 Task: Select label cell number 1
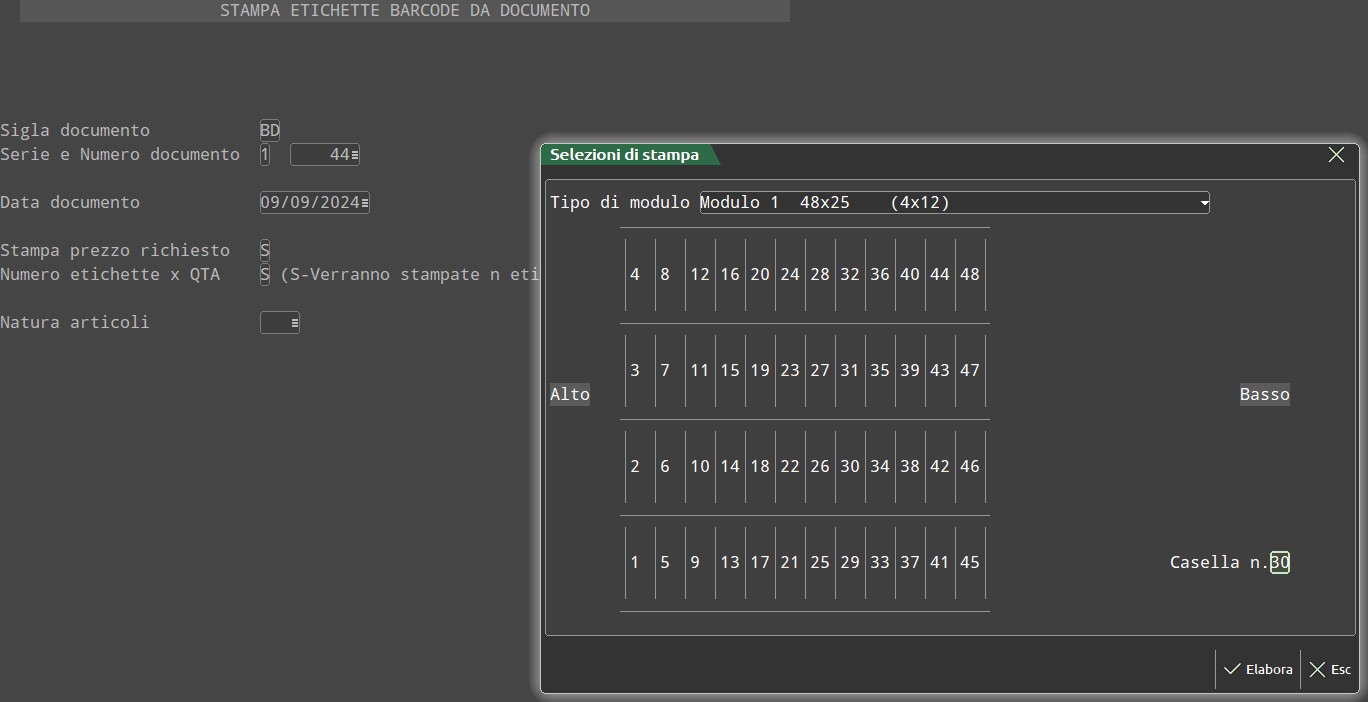point(635,563)
